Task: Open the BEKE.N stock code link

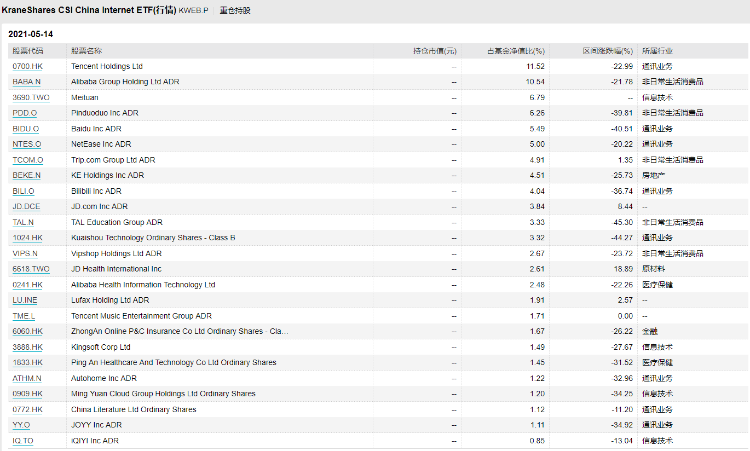Action: 26,175
